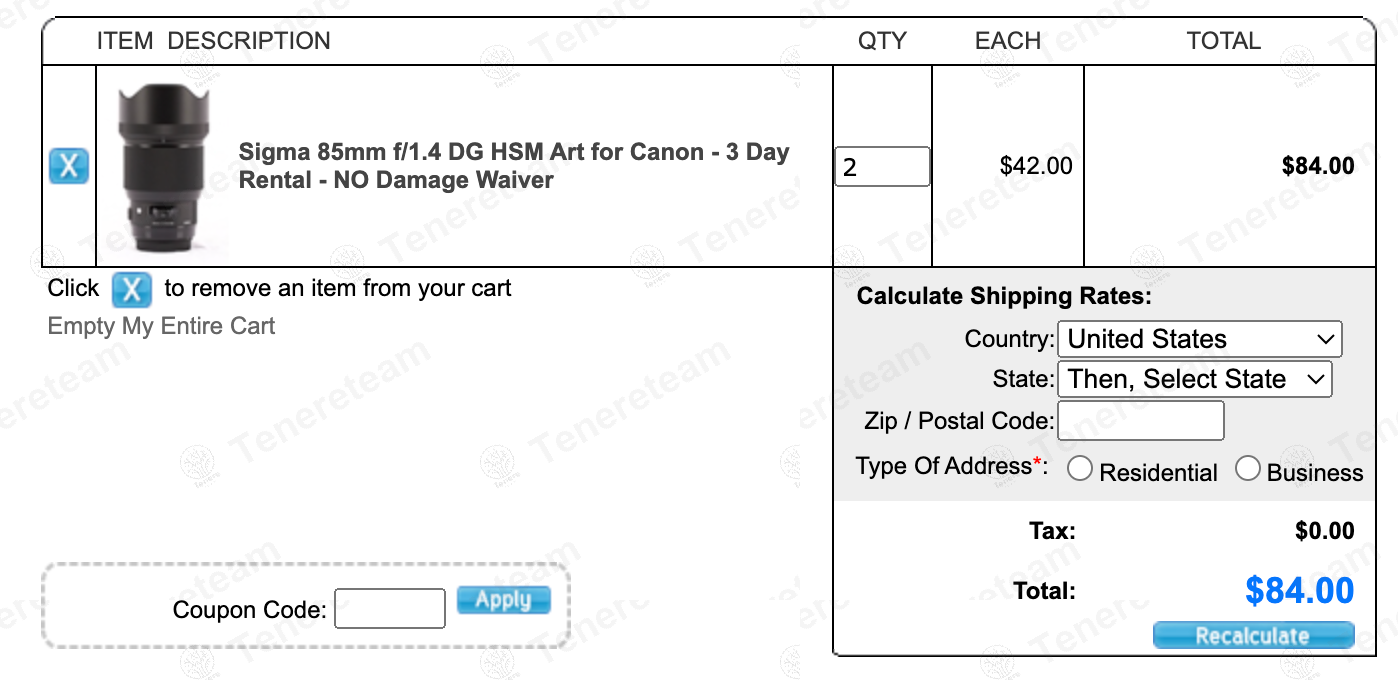Click the QTY column header
Image resolution: width=1398 pixels, height=680 pixels.
tap(882, 41)
